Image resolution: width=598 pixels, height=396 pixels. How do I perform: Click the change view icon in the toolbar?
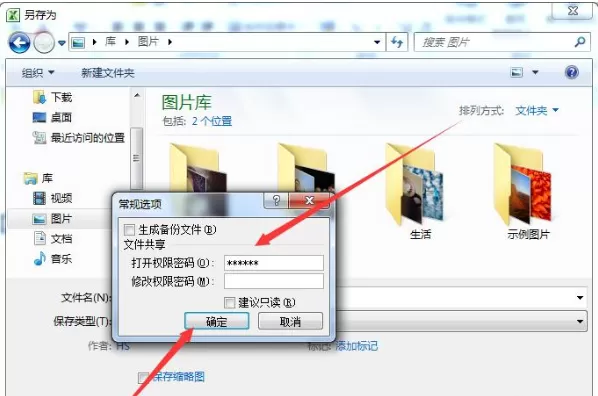tap(517, 72)
